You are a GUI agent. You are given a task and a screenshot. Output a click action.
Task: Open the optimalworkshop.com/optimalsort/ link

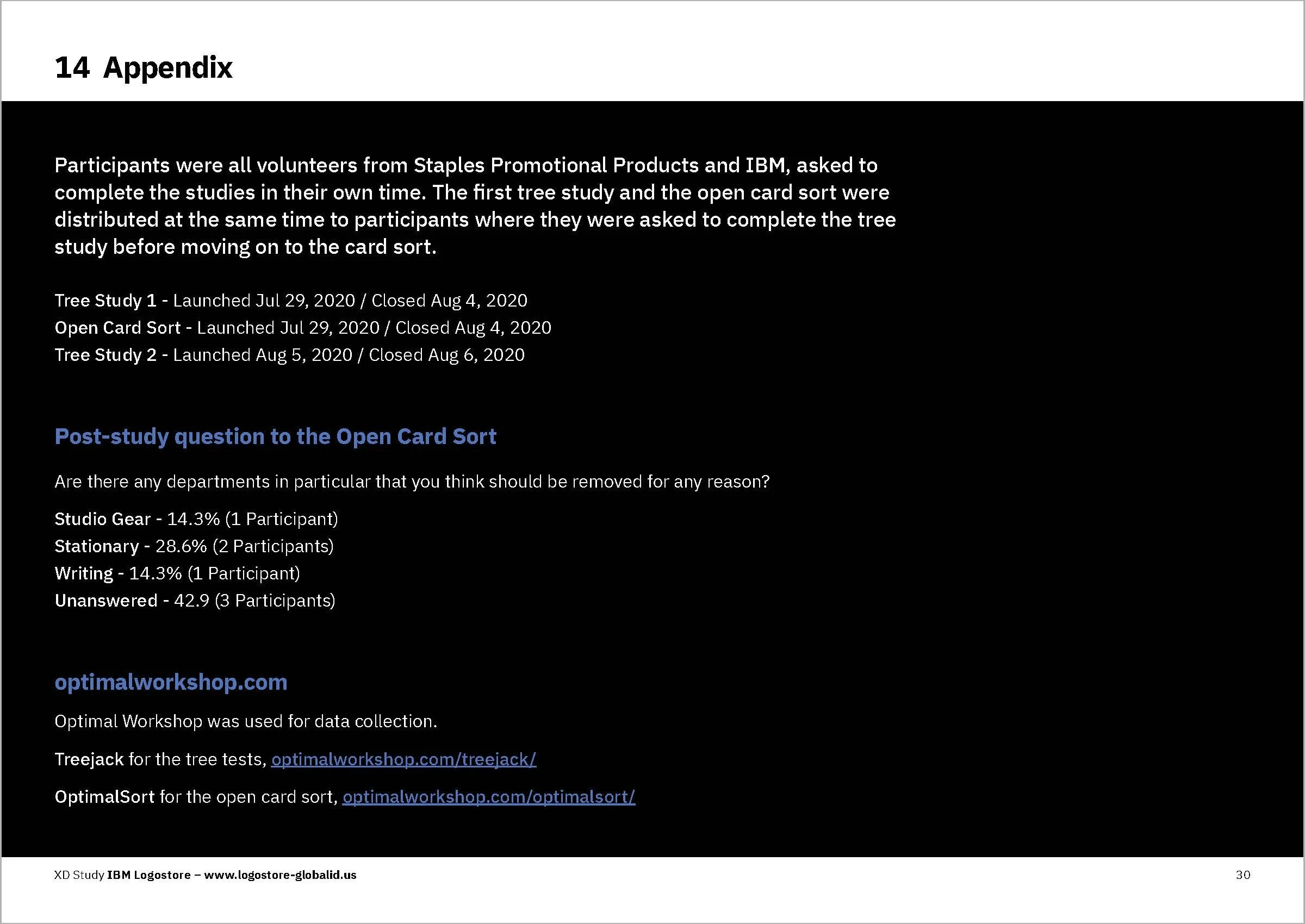tap(488, 797)
